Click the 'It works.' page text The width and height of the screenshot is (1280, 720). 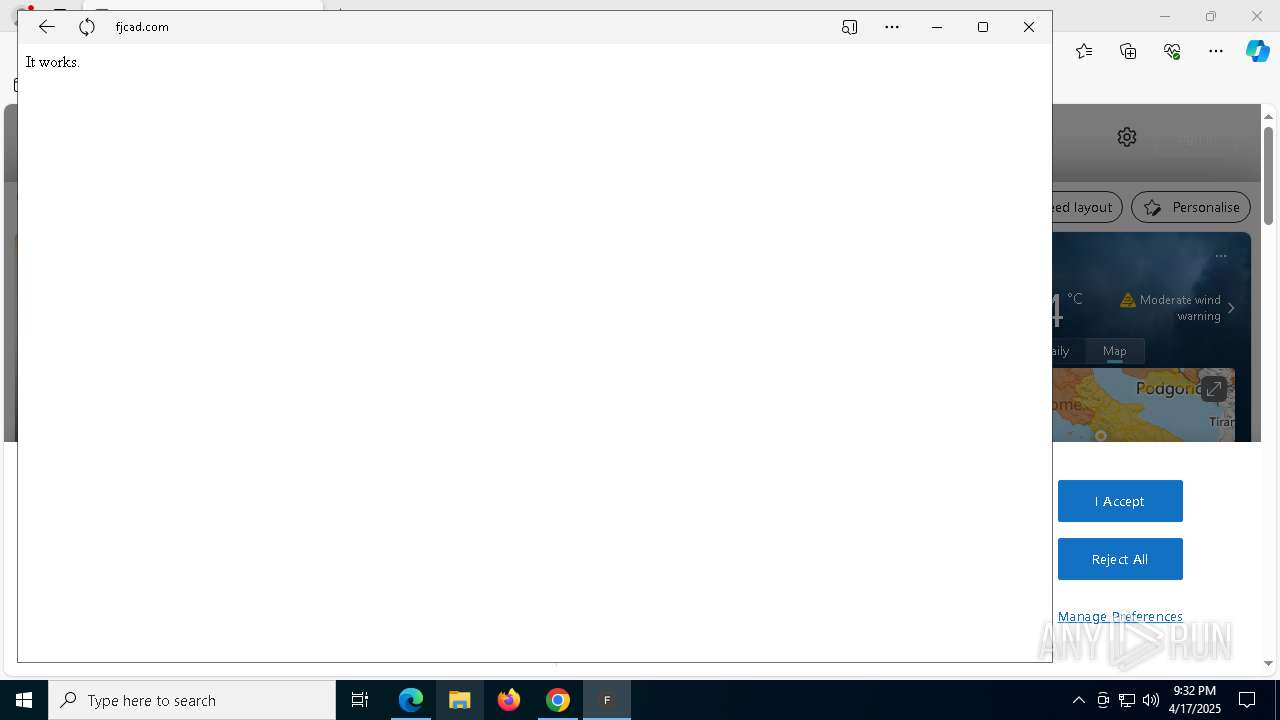[x=53, y=62]
